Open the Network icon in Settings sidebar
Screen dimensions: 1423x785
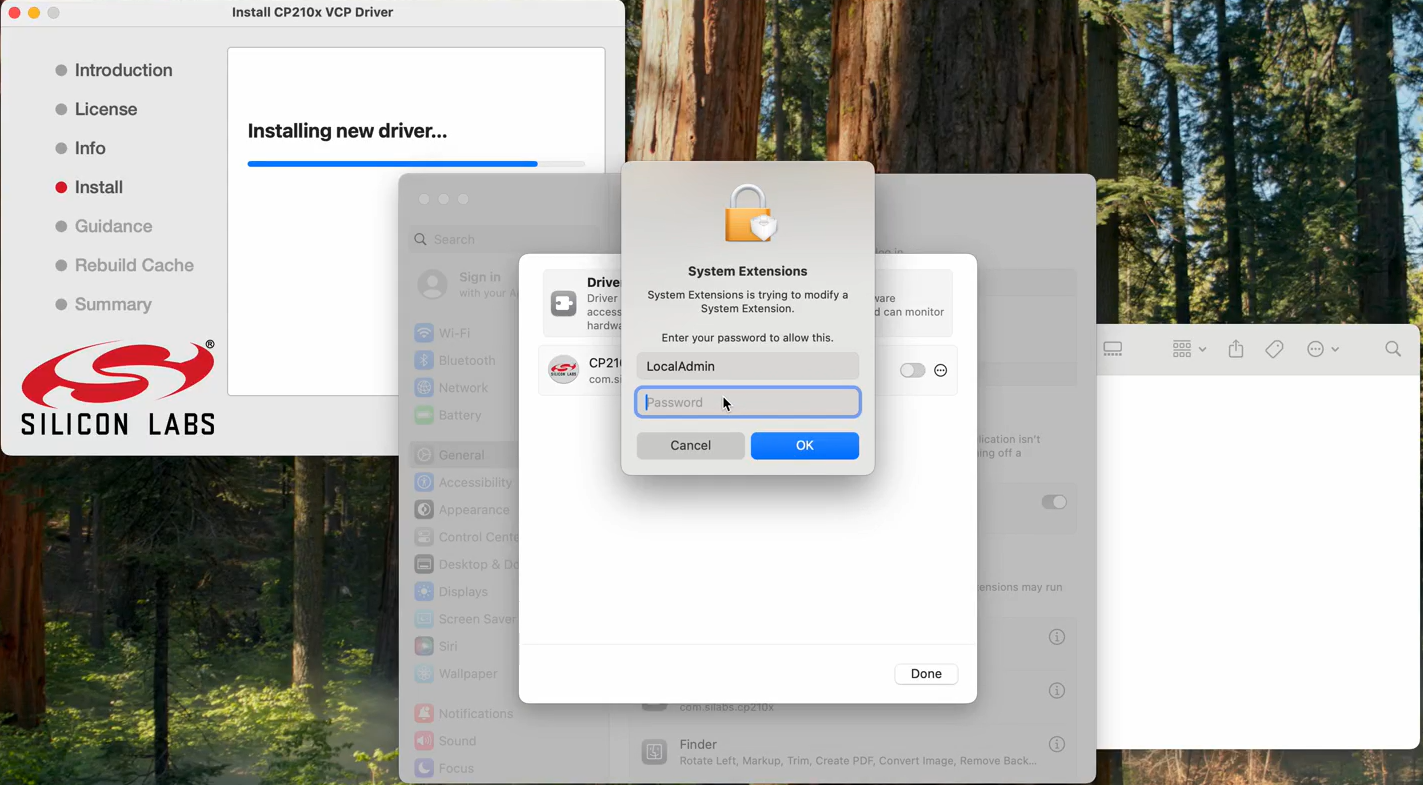click(x=424, y=388)
